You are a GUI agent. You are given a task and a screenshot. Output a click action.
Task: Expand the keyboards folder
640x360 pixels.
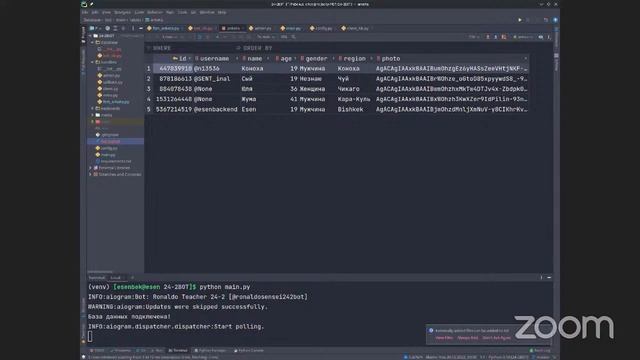point(93,108)
